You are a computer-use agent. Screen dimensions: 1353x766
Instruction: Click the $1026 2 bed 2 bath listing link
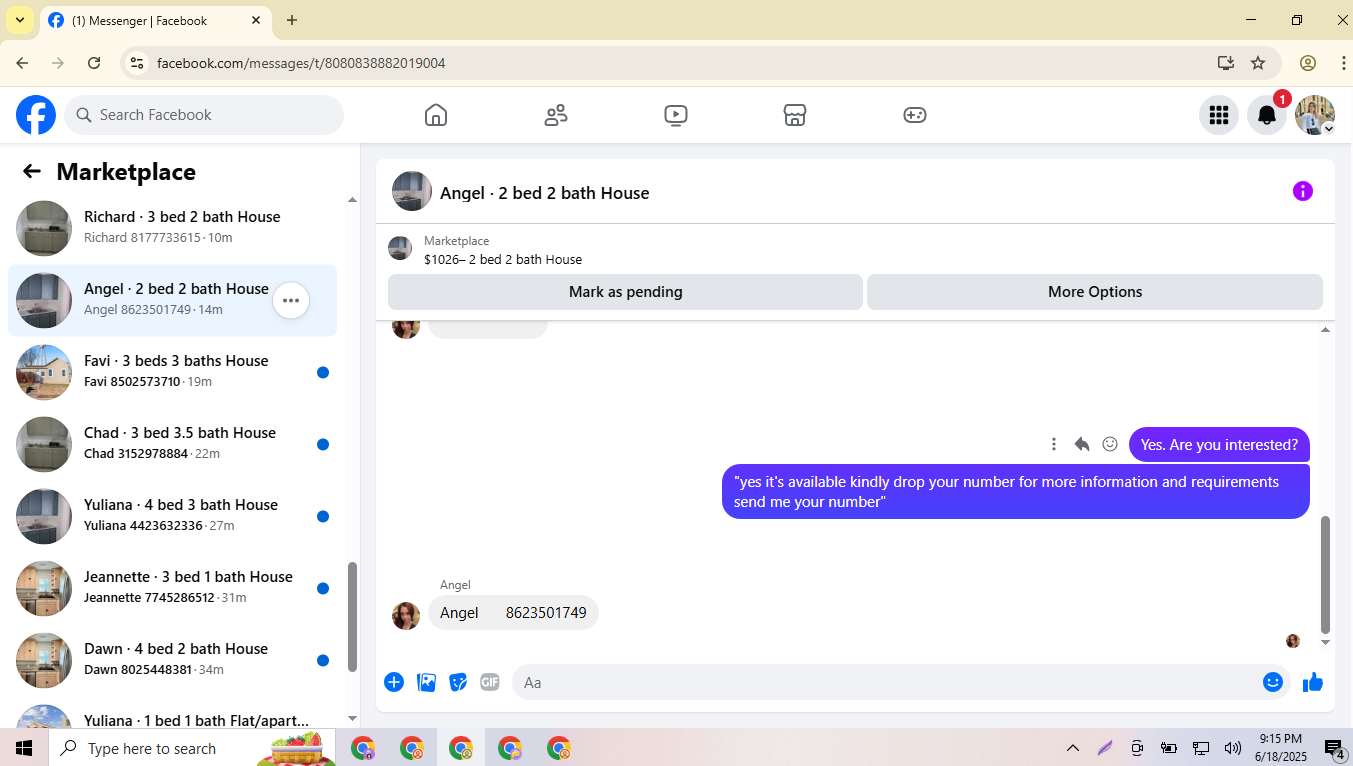(503, 259)
